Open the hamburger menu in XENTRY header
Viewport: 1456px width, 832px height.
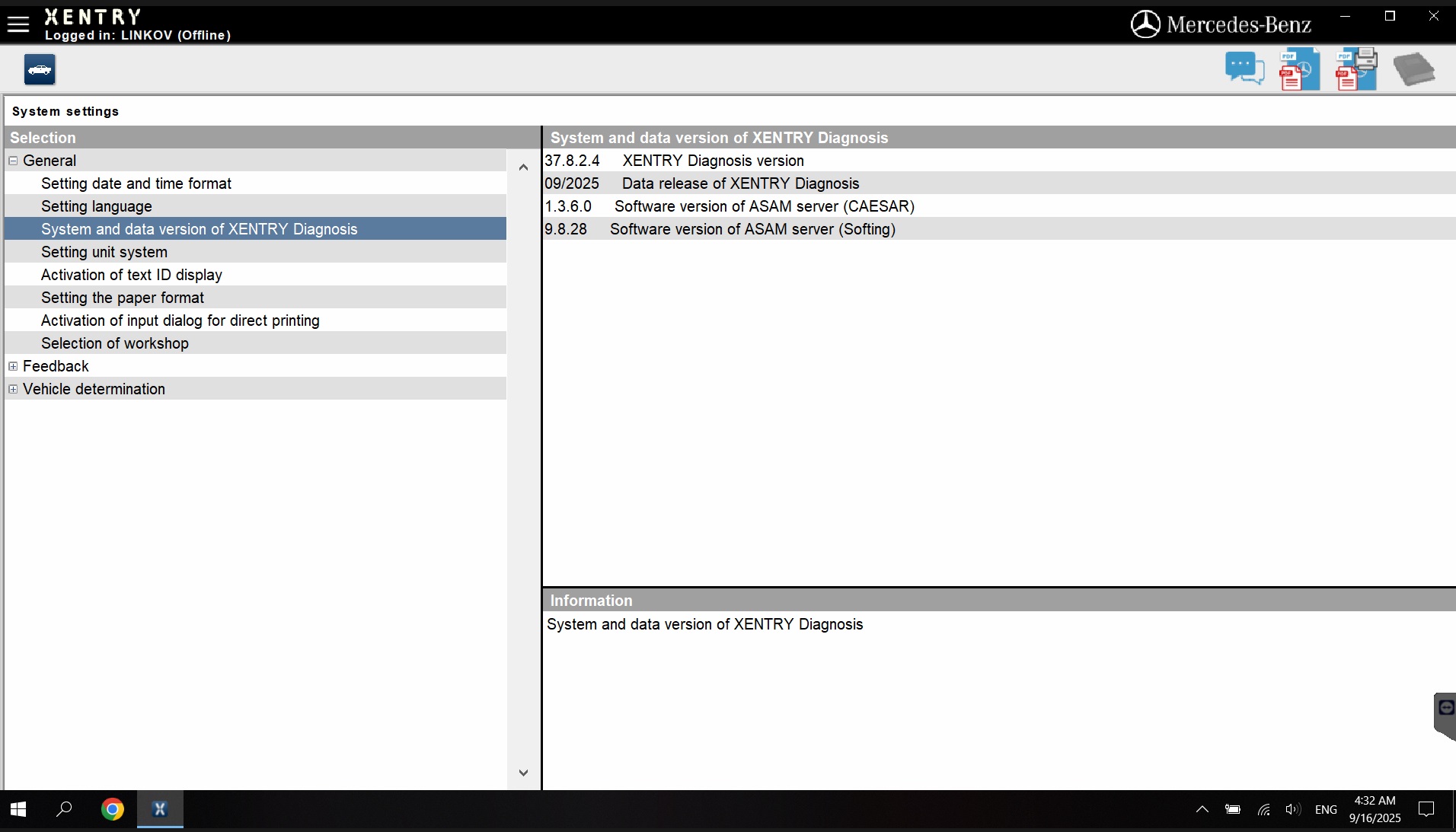(18, 24)
